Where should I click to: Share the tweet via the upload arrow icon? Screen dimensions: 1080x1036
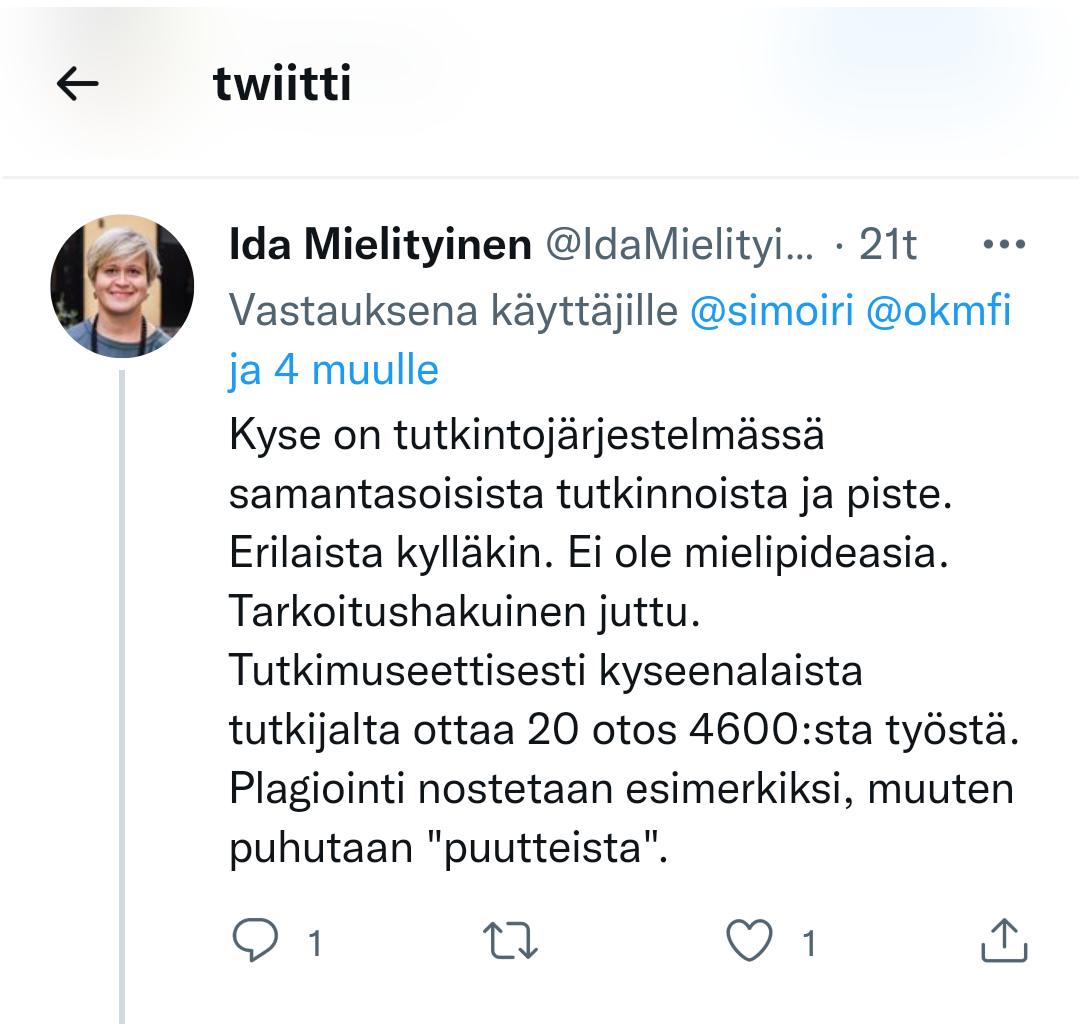1002,942
